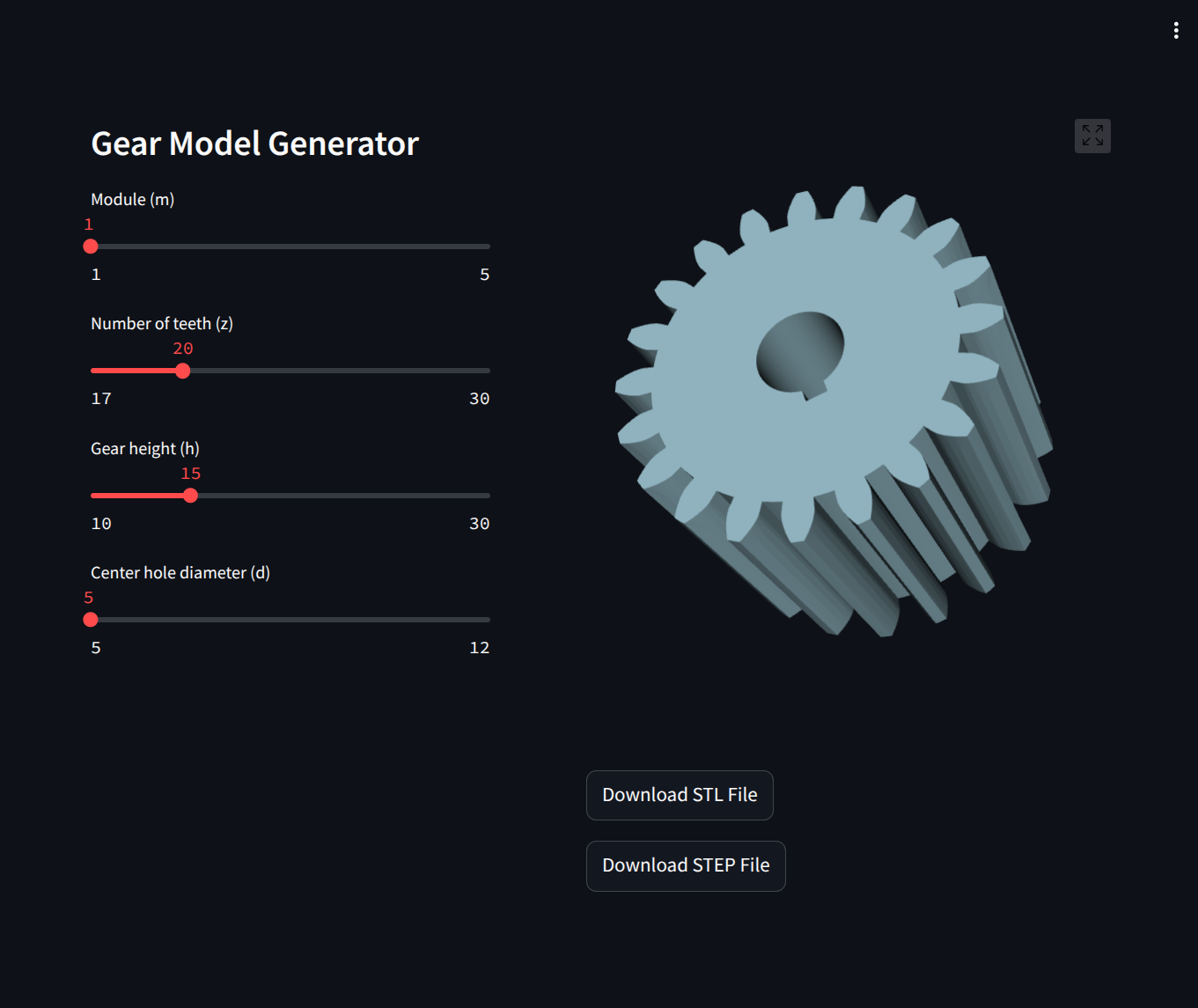Click the maximum value 12 under hole diameter slider

[x=479, y=648]
